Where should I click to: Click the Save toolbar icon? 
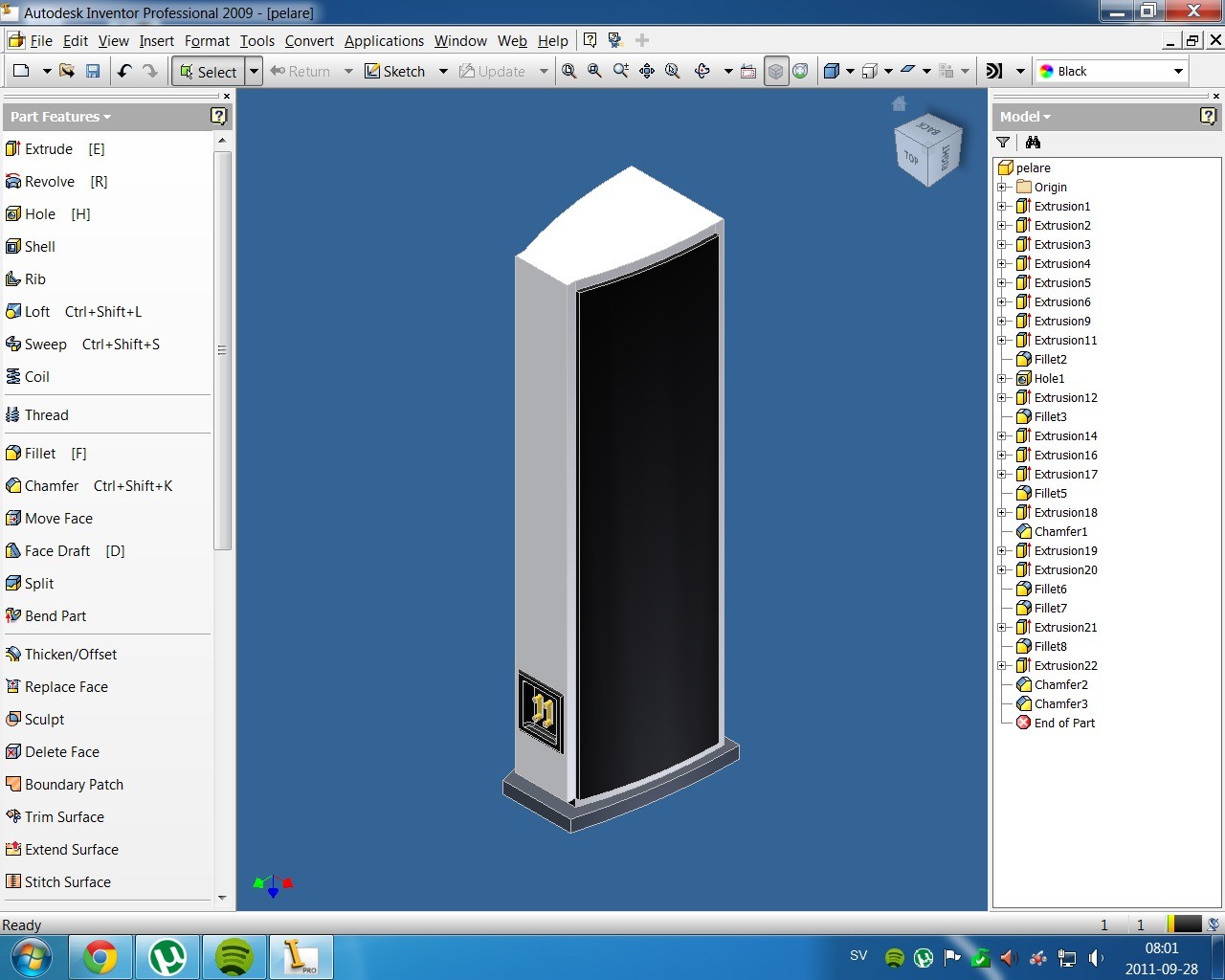[93, 71]
